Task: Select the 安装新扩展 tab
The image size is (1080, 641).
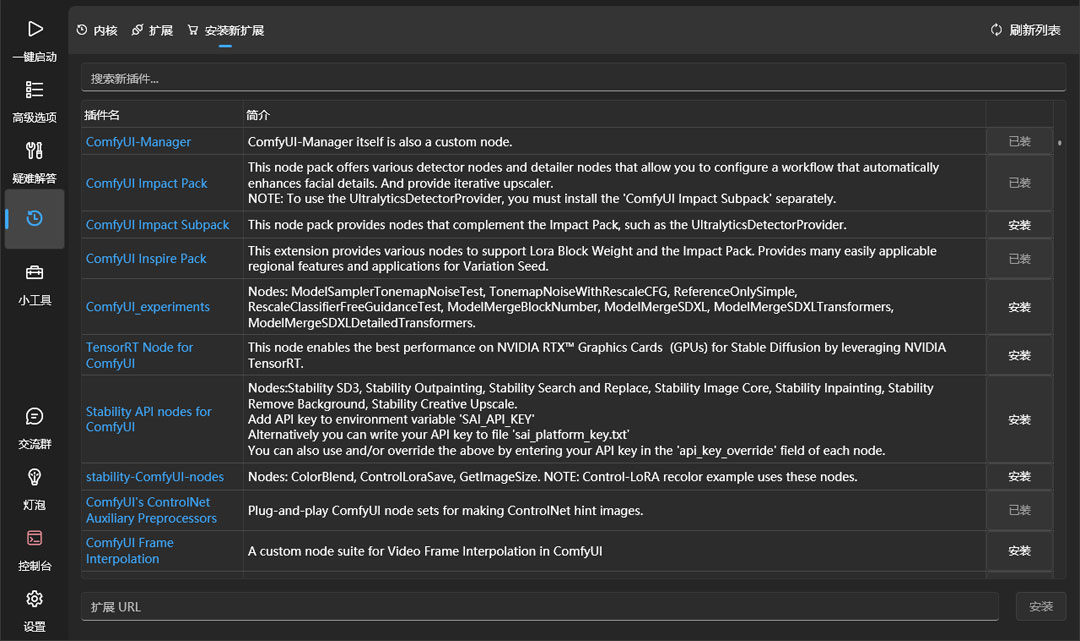Action: [x=225, y=31]
